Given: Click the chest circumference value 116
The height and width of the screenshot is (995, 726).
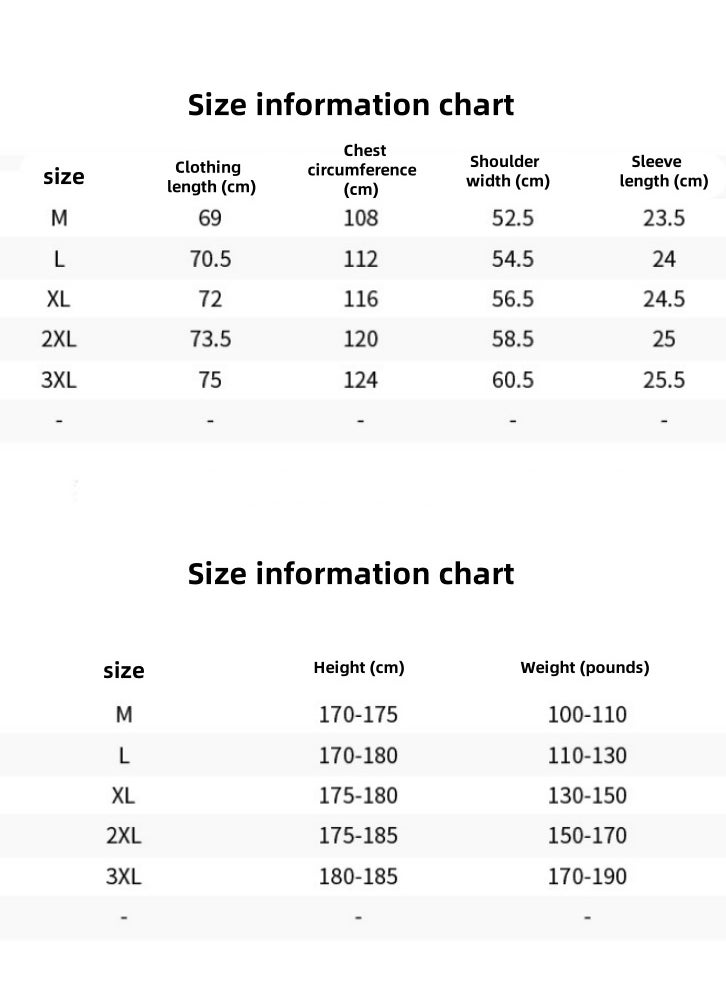Looking at the screenshot, I should point(360,299).
